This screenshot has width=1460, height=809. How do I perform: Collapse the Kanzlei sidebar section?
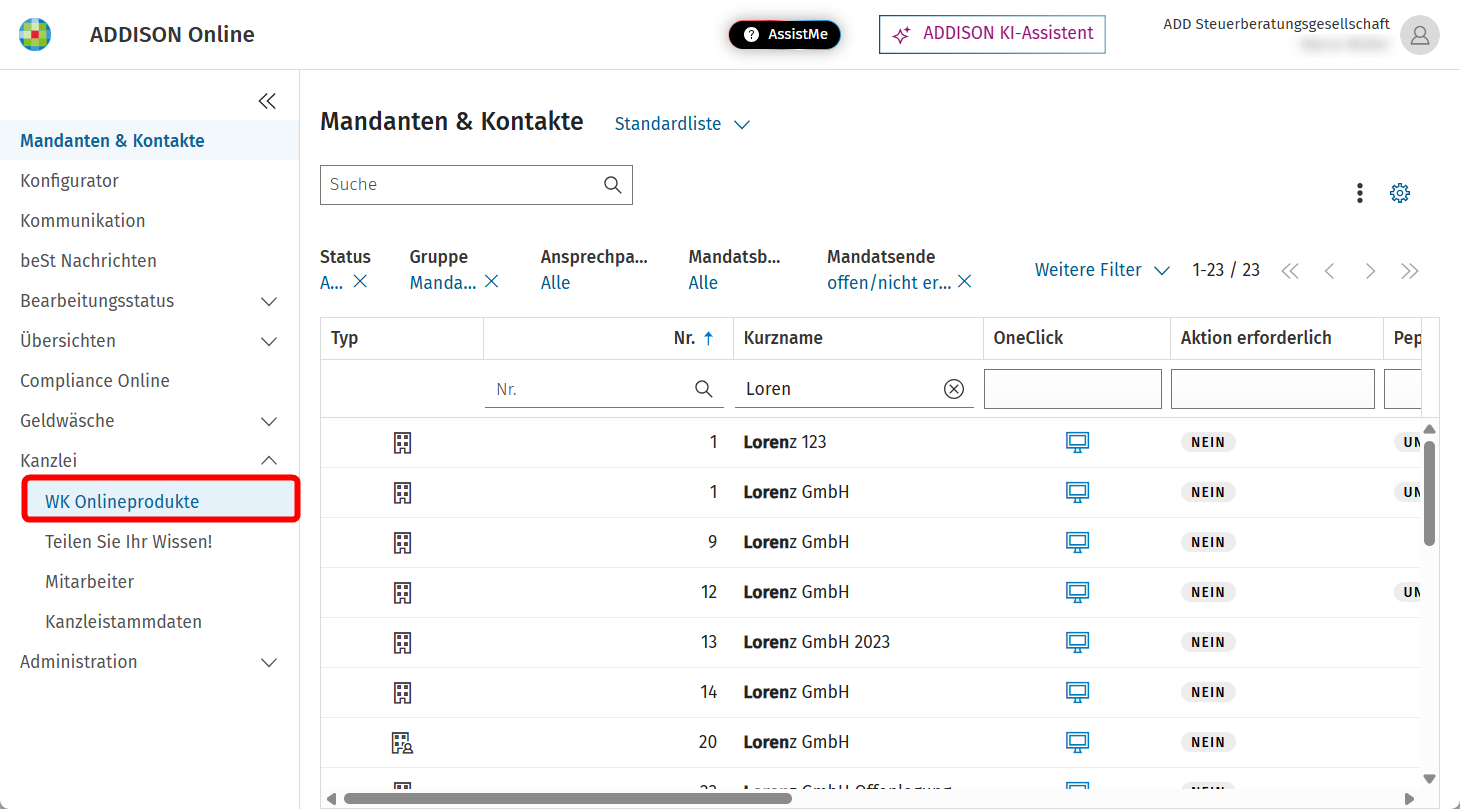pyautogui.click(x=268, y=461)
